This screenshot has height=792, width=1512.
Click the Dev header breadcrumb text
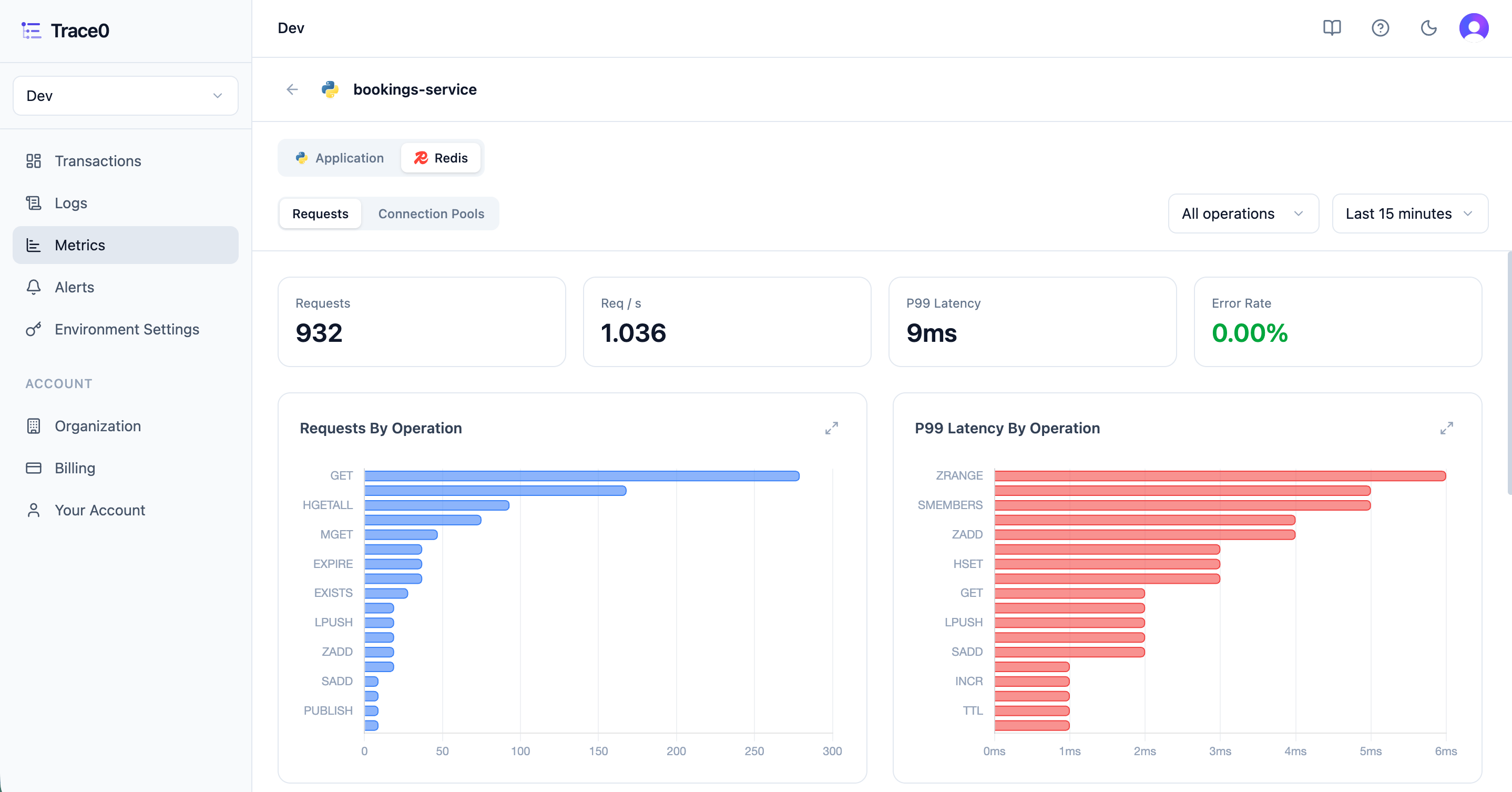(x=291, y=28)
